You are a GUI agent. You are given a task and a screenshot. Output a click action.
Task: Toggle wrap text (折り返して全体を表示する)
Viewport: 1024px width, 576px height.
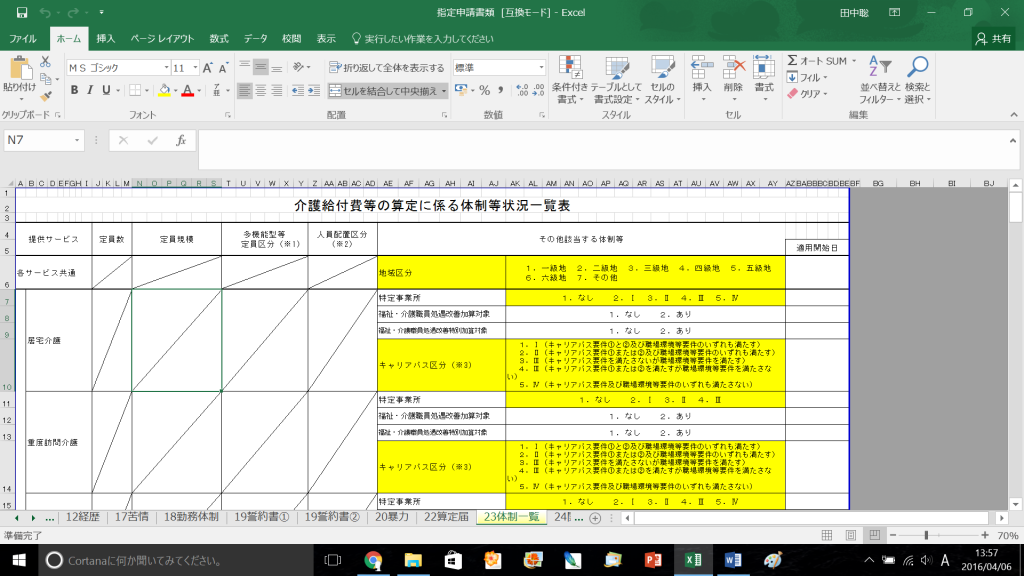pyautogui.click(x=387, y=68)
